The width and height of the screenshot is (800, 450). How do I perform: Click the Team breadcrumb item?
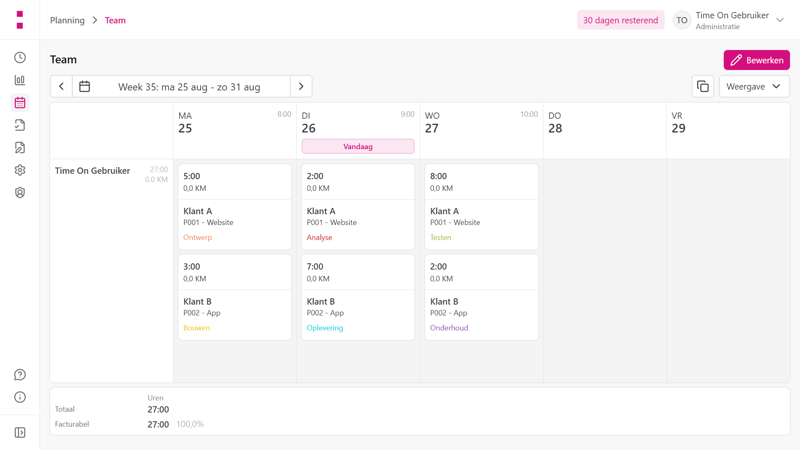tap(115, 20)
